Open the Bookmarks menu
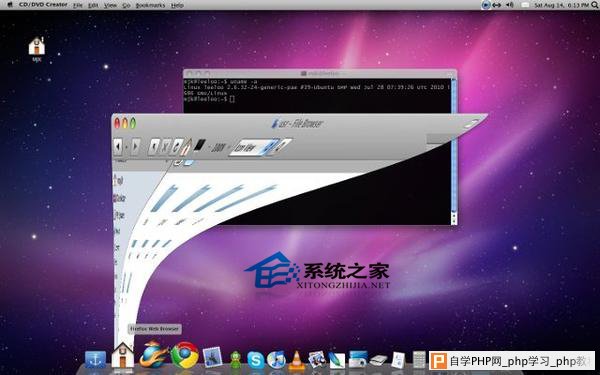Screen dimensions: 600x375 coord(150,5)
